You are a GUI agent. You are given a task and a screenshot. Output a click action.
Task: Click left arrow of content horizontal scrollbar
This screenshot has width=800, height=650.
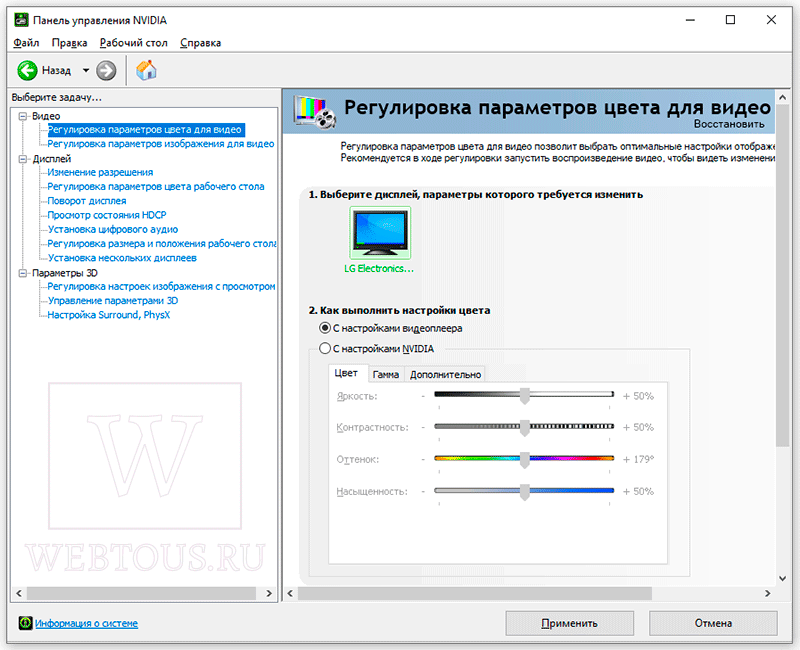click(290, 593)
